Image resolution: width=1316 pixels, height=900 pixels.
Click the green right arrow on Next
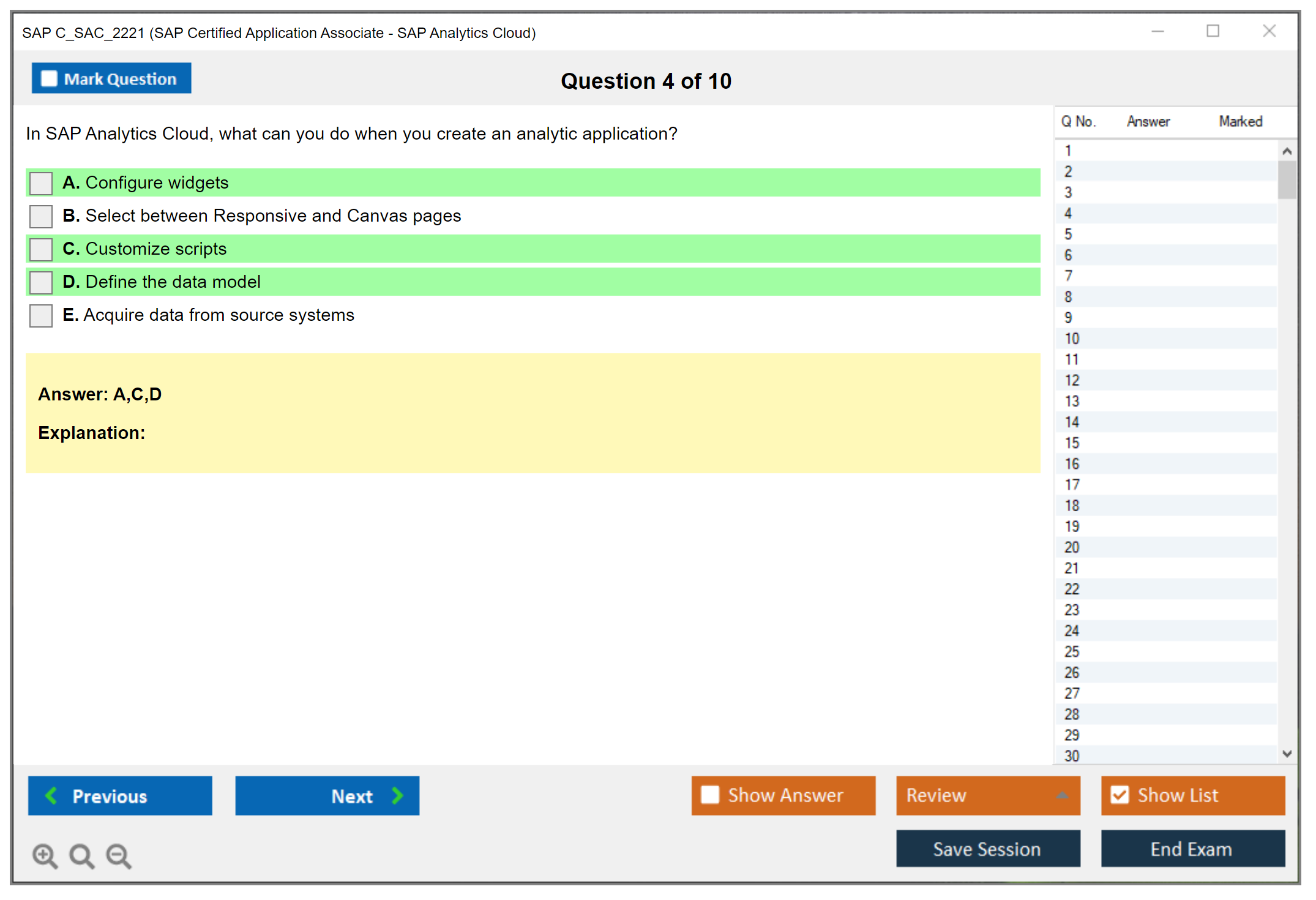point(397,795)
